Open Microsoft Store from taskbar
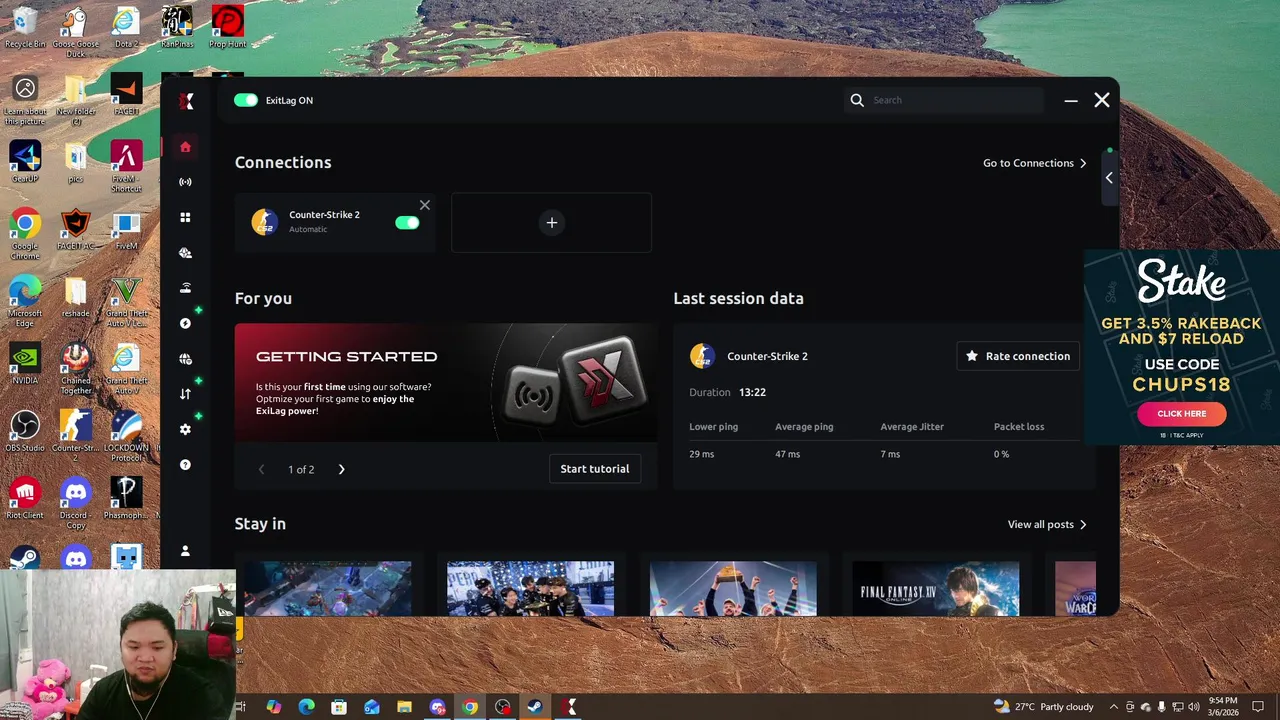1280x720 pixels. pyautogui.click(x=339, y=707)
